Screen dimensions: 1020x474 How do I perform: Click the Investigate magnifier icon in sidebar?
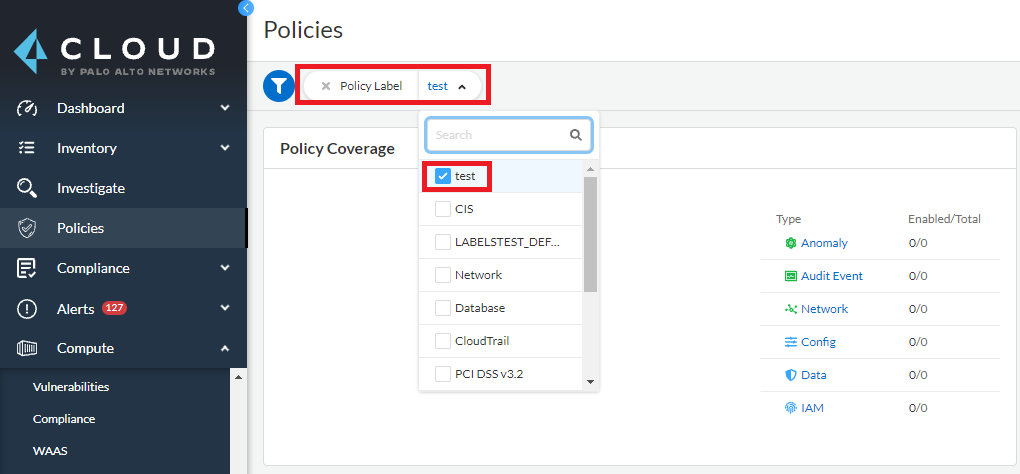pyautogui.click(x=28, y=188)
